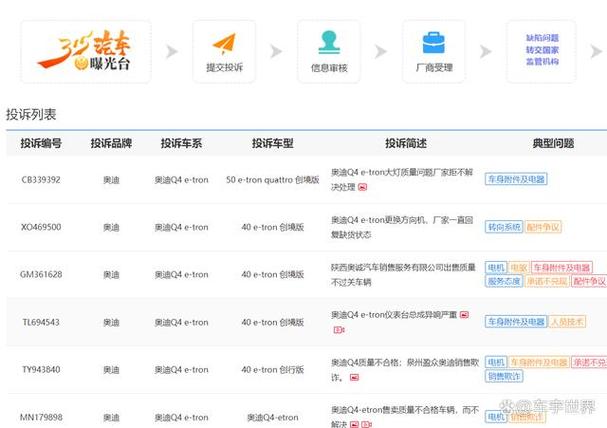Click the 315 汽车曝光台 logo
Screen dimensions: 607x428
86,51
